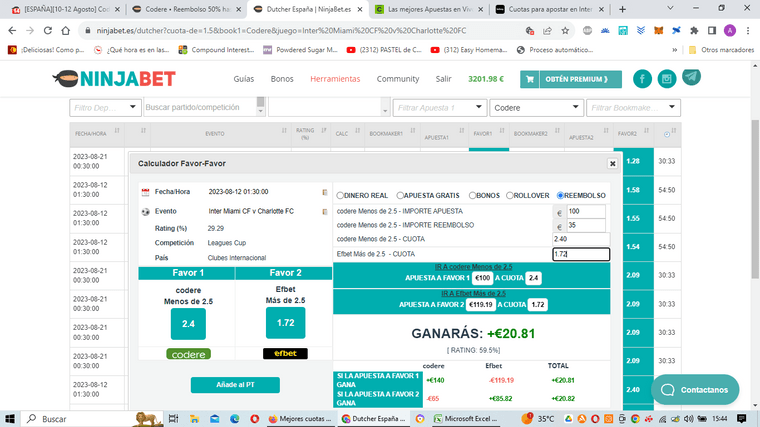Click the calendar icon beside Fecha/Hora

click(145, 192)
